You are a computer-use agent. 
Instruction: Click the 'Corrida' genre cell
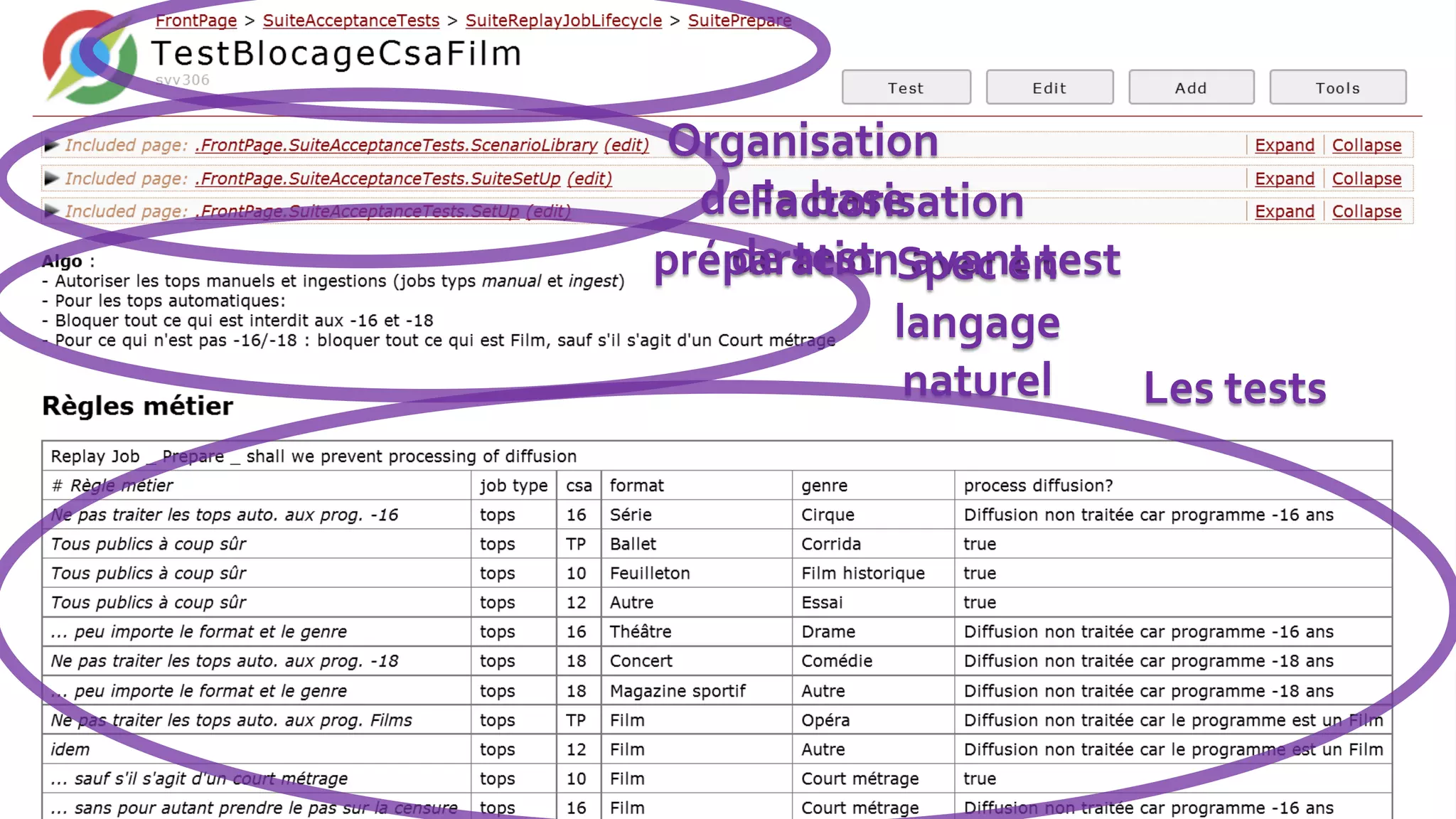[873, 544]
